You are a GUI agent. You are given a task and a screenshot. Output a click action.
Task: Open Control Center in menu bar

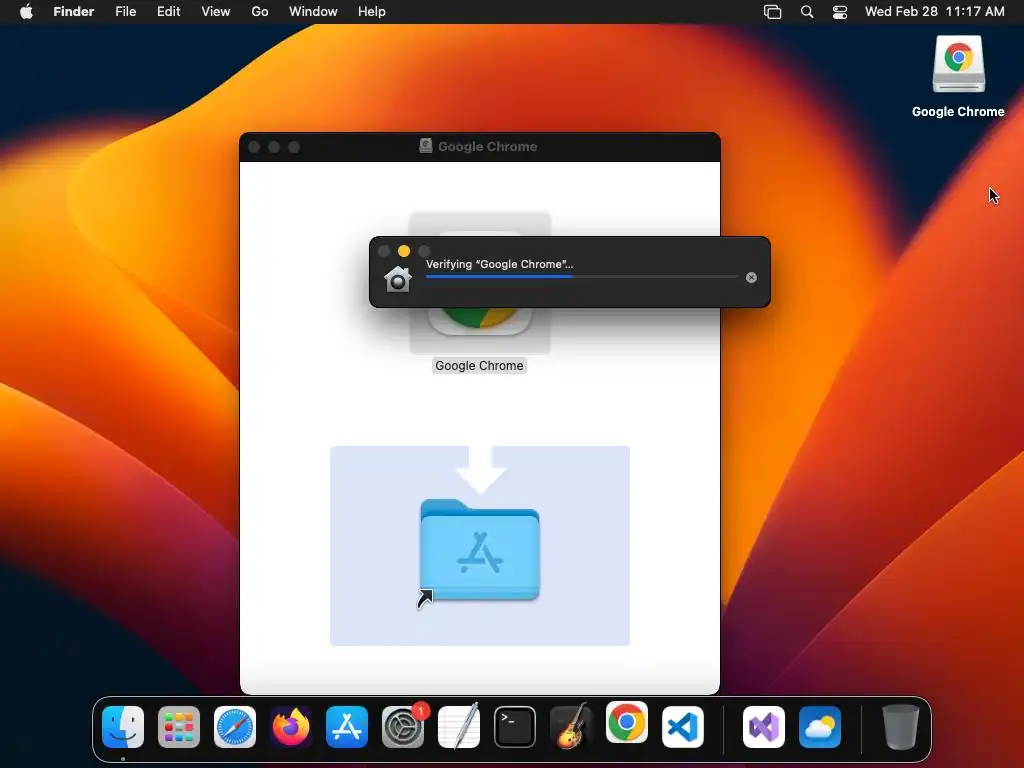(840, 12)
